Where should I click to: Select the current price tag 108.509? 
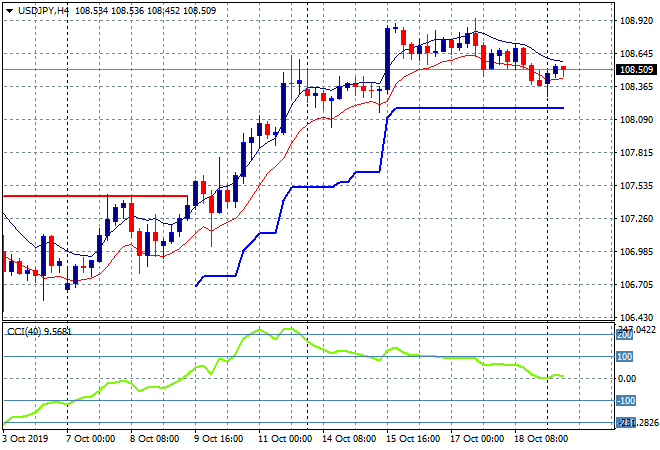636,69
